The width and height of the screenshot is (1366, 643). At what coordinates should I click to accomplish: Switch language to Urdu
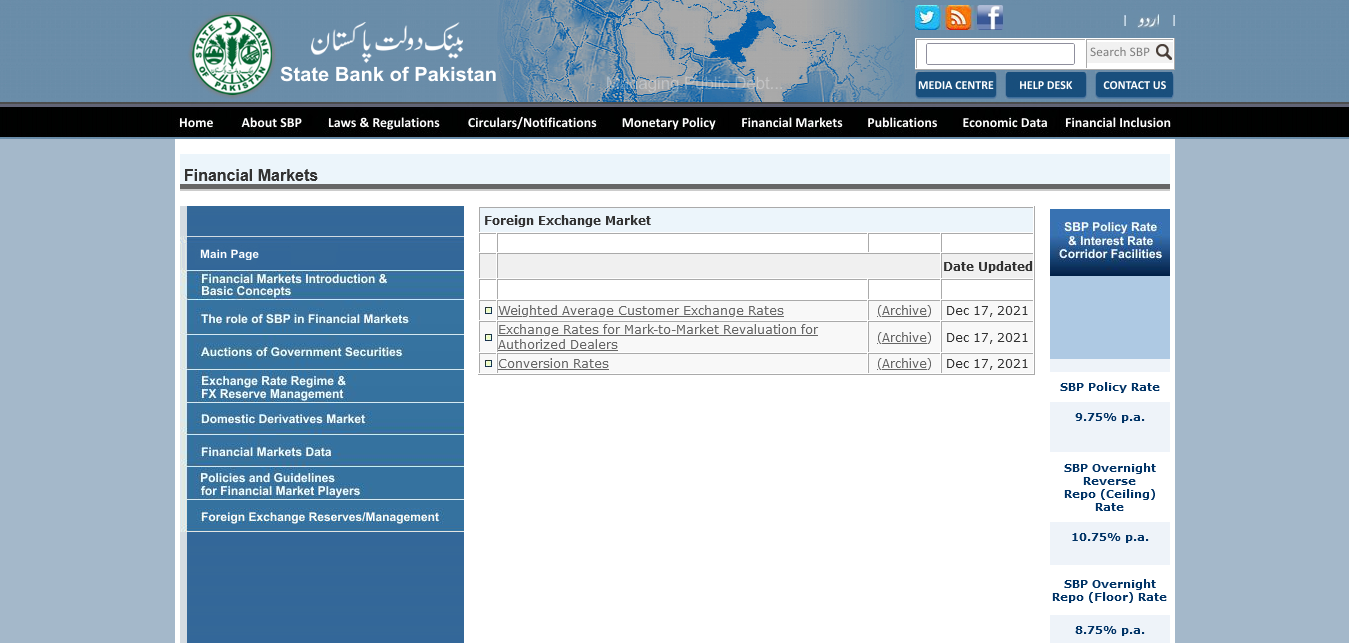coord(1149,20)
